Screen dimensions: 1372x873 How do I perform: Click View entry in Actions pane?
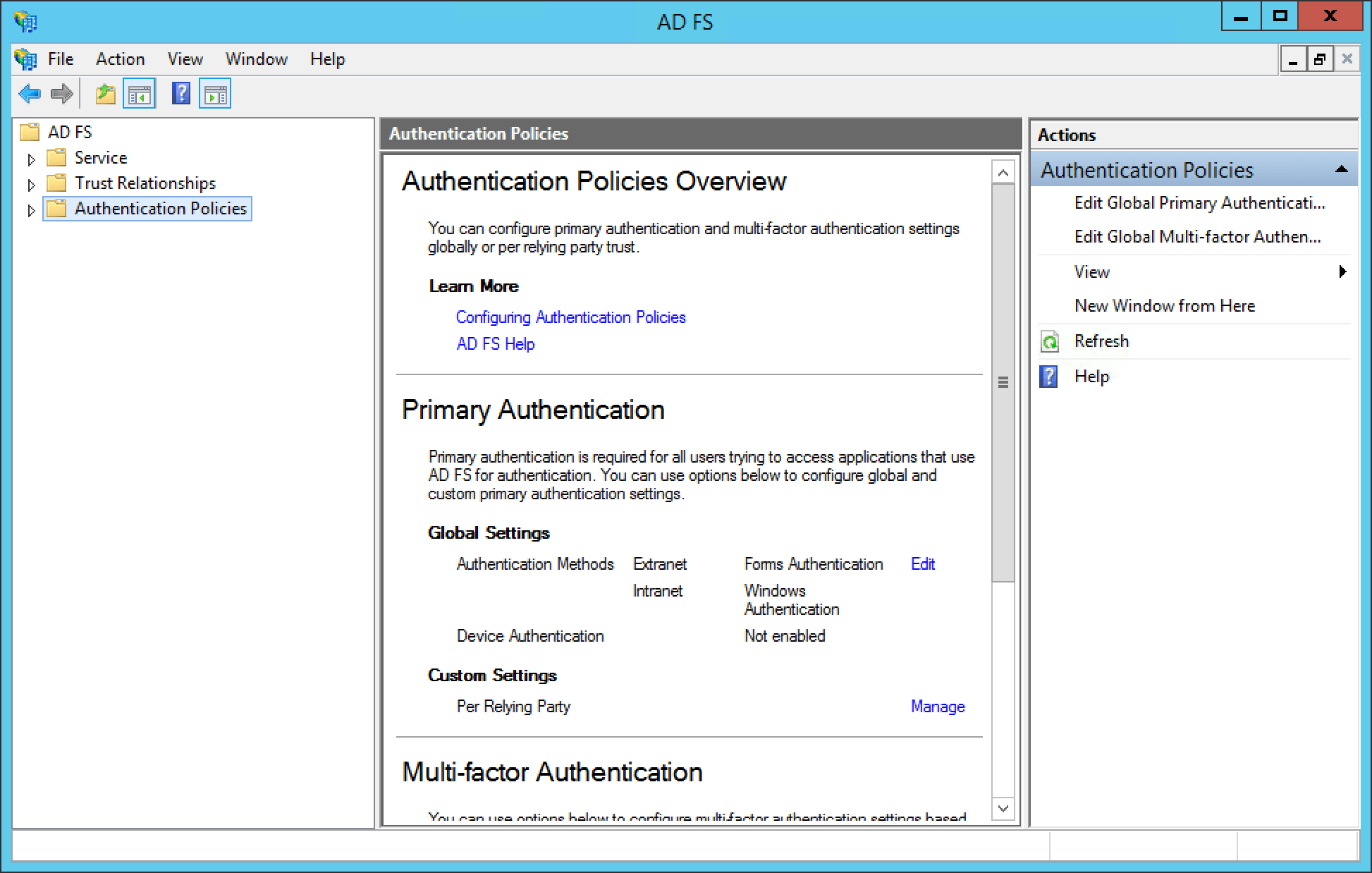point(1091,272)
